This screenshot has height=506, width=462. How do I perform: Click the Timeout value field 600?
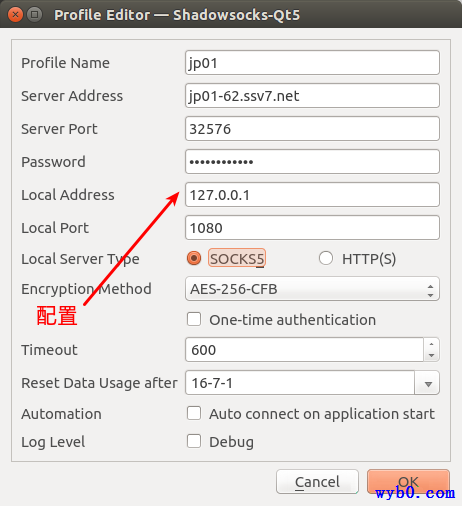305,350
